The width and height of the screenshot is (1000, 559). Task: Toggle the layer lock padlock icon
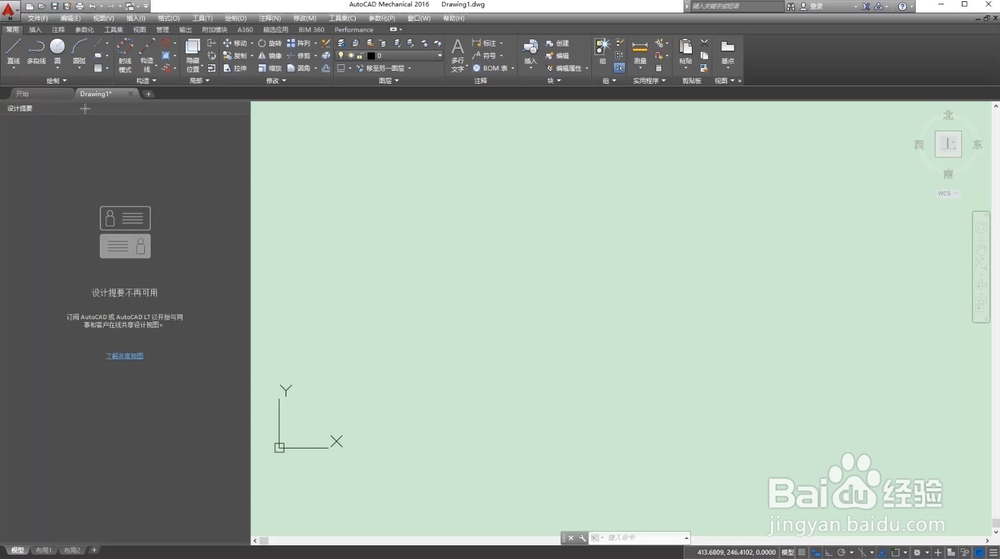(360, 55)
